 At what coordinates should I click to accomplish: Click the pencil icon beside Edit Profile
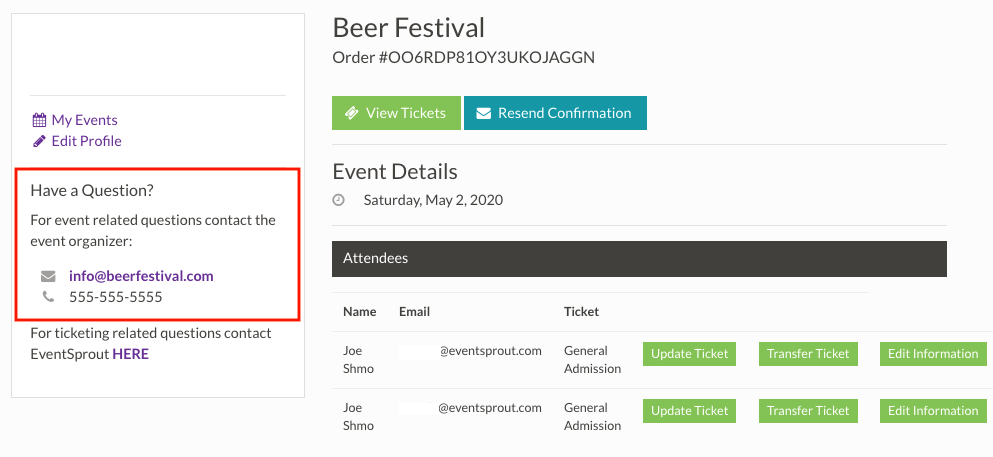point(39,141)
